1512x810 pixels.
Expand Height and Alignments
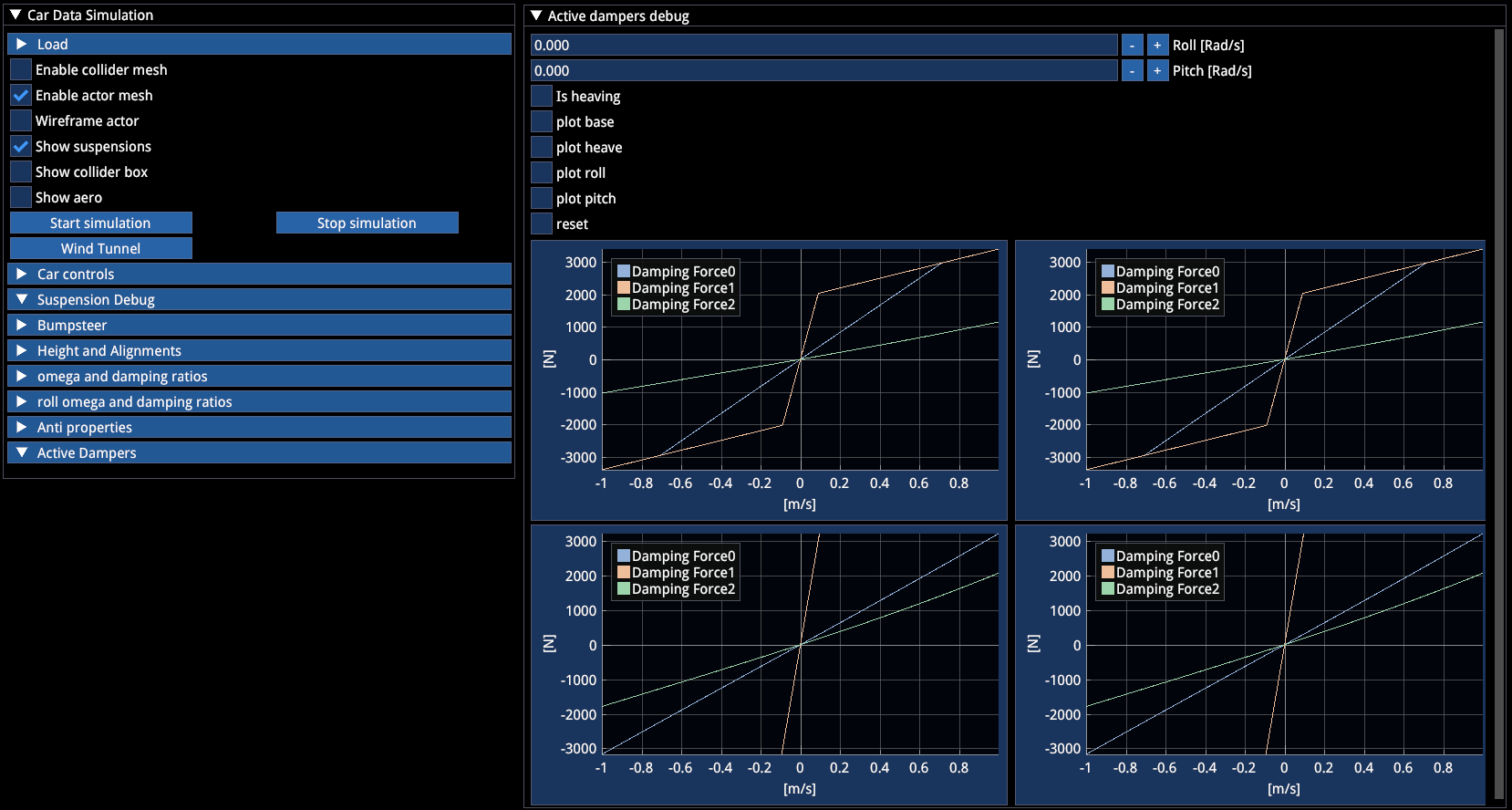pyautogui.click(x=260, y=350)
